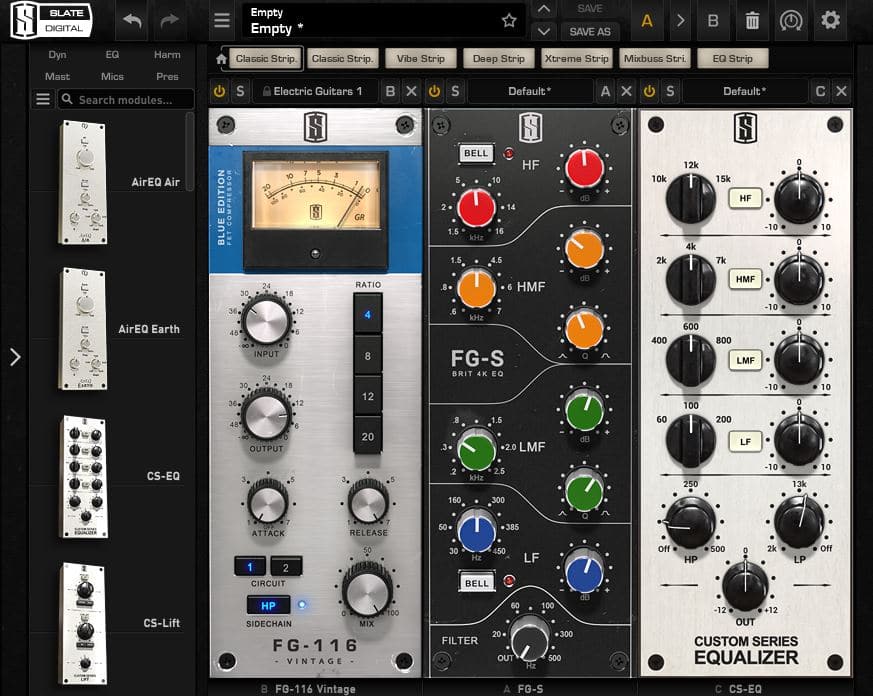Solo the FG-S module with S button
The image size is (873, 696).
pos(455,91)
